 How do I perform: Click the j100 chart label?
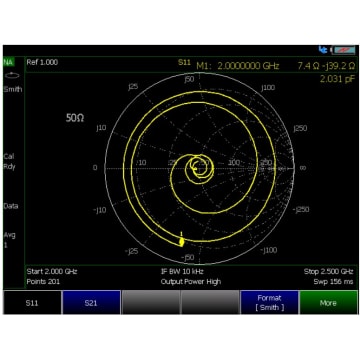pos(268,88)
